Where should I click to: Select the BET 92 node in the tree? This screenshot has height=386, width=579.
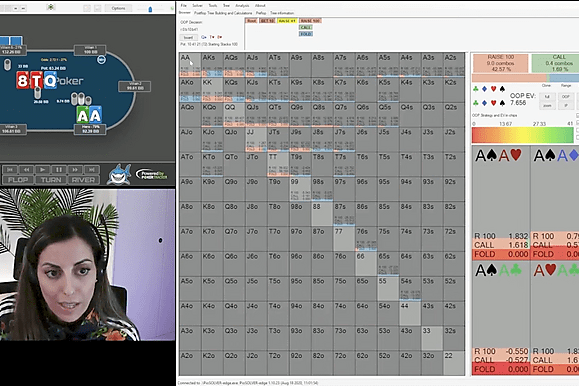click(267, 21)
